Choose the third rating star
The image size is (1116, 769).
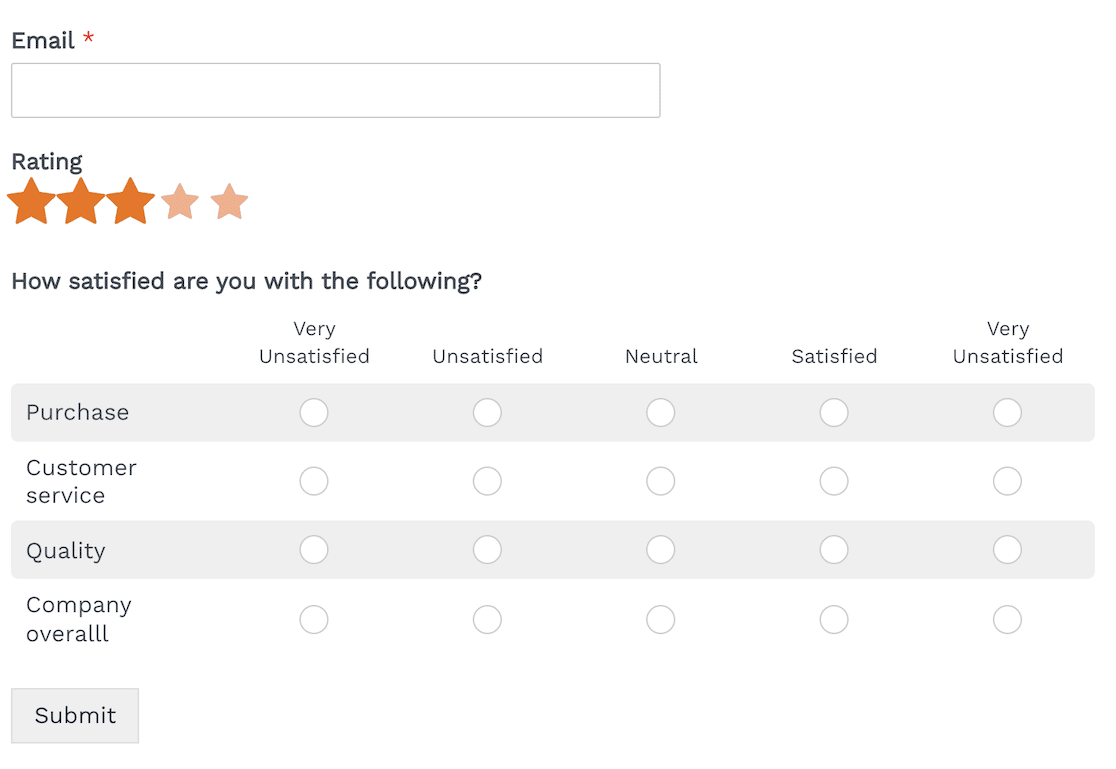[130, 202]
